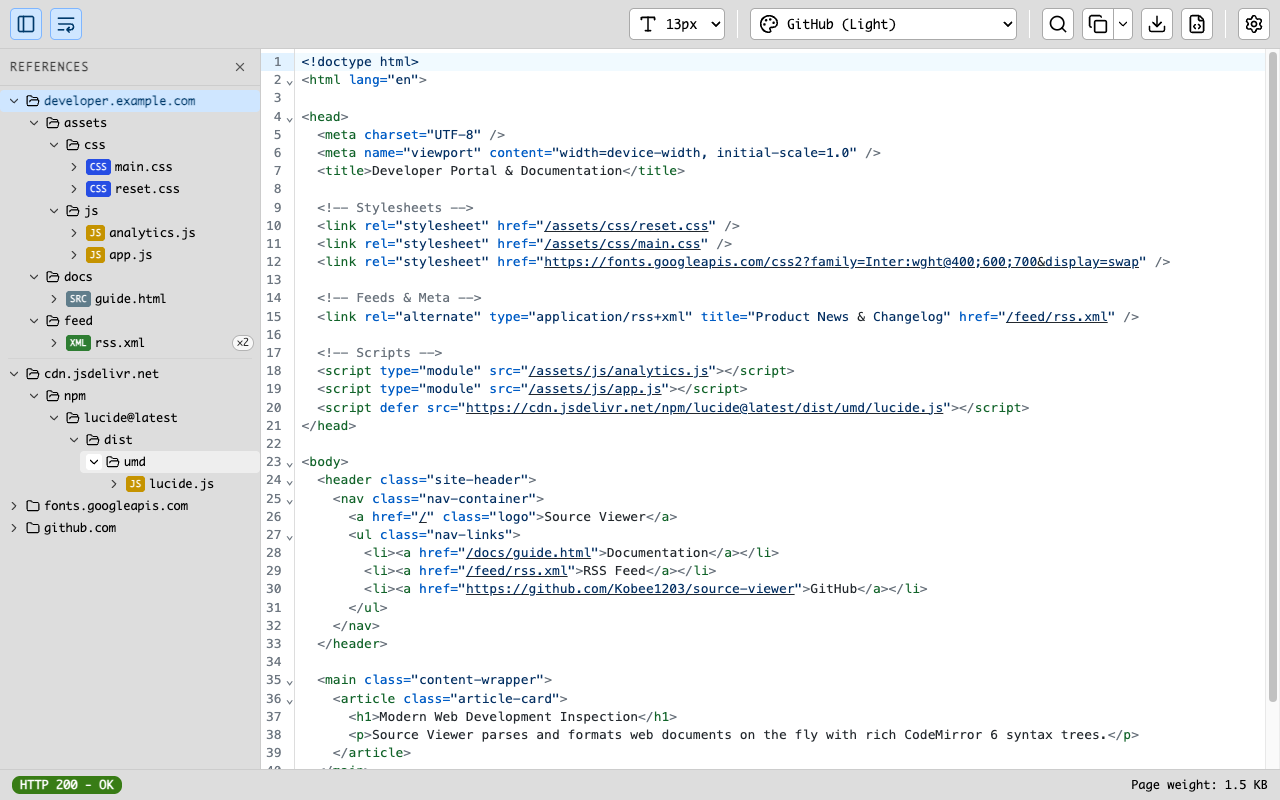Viewport: 1280px width, 800px height.
Task: Toggle the references sidebar panel button
Action: click(x=26, y=24)
